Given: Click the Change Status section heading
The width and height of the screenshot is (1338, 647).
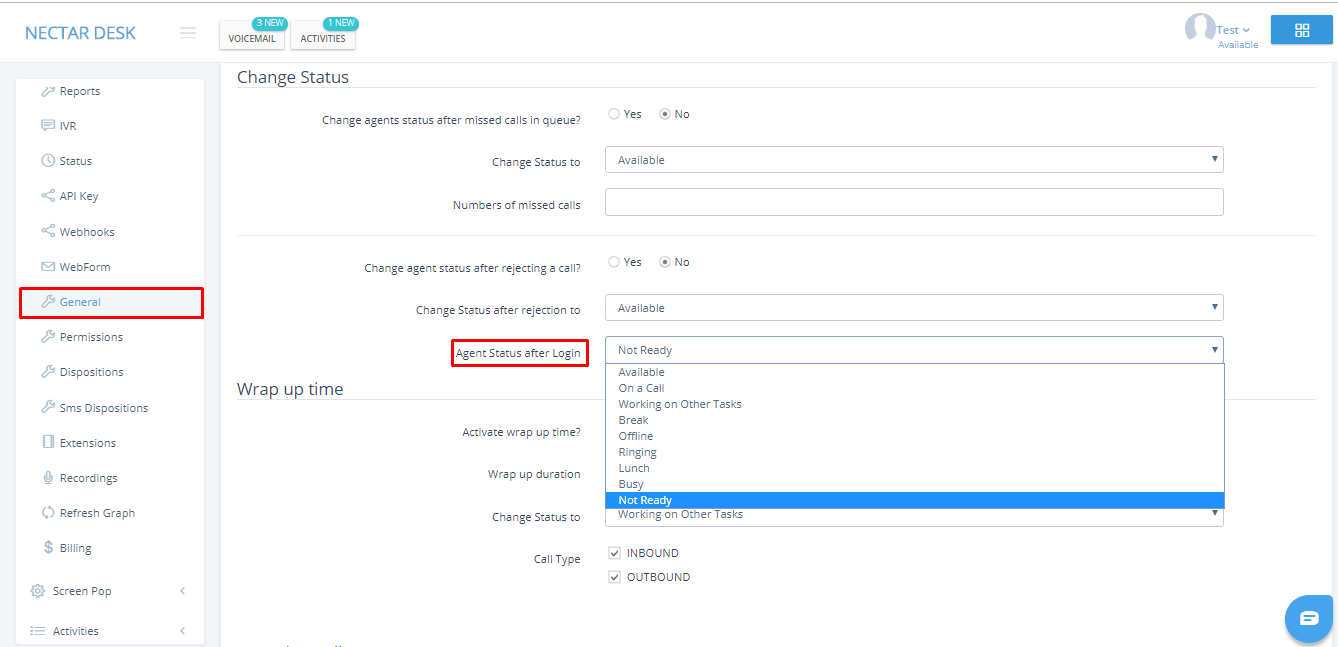Looking at the screenshot, I should click(293, 77).
